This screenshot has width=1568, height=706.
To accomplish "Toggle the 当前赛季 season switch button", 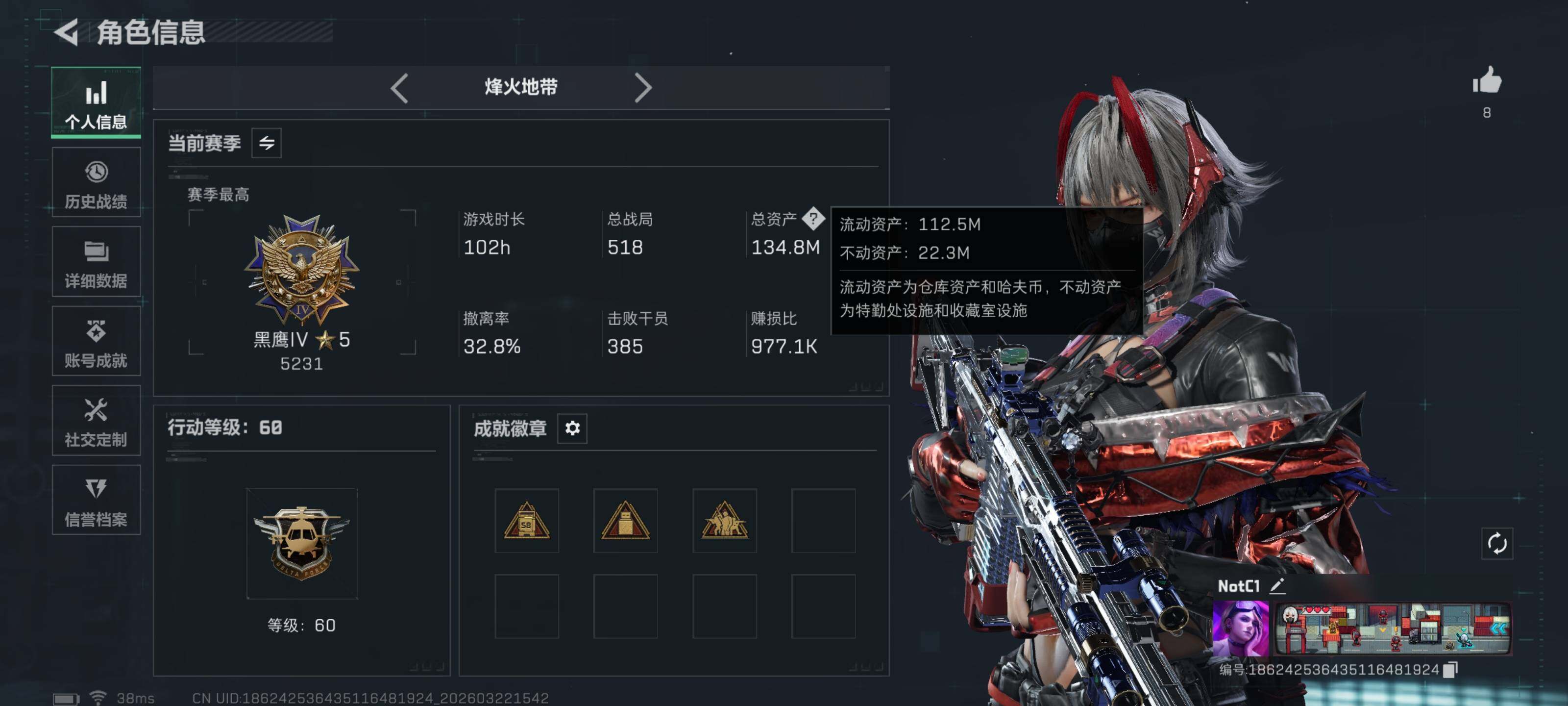I will [x=267, y=143].
